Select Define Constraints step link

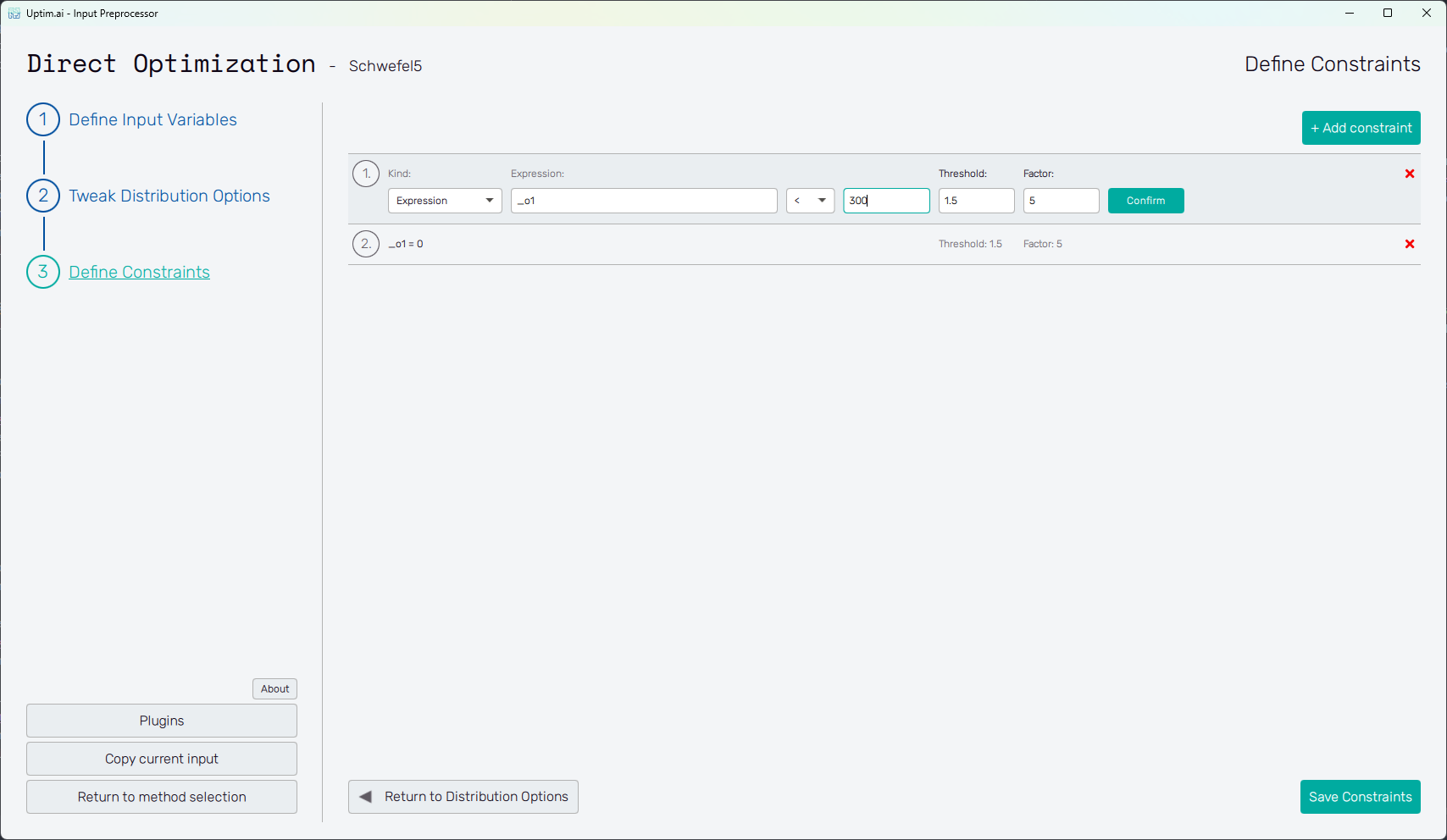[x=139, y=272]
